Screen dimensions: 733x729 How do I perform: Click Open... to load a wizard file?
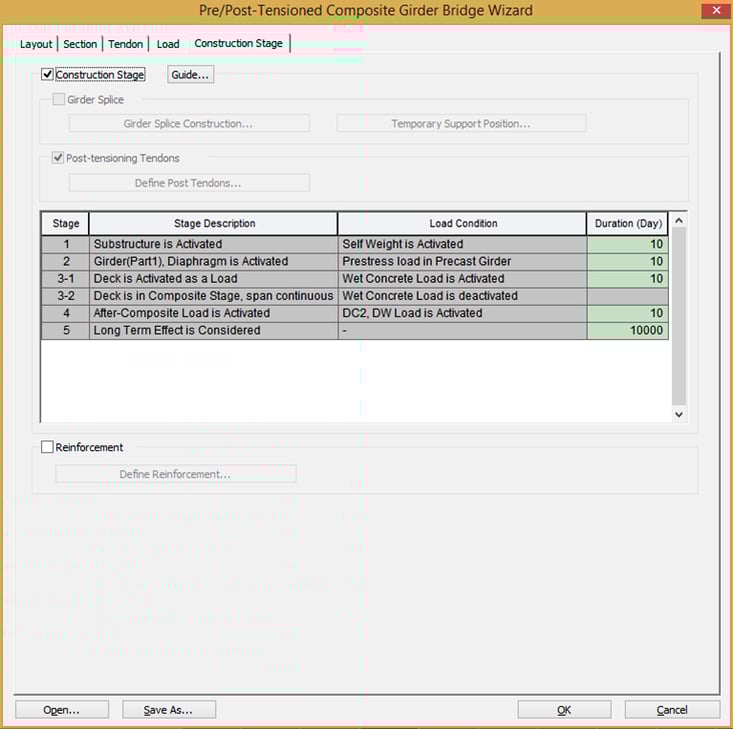[61, 710]
